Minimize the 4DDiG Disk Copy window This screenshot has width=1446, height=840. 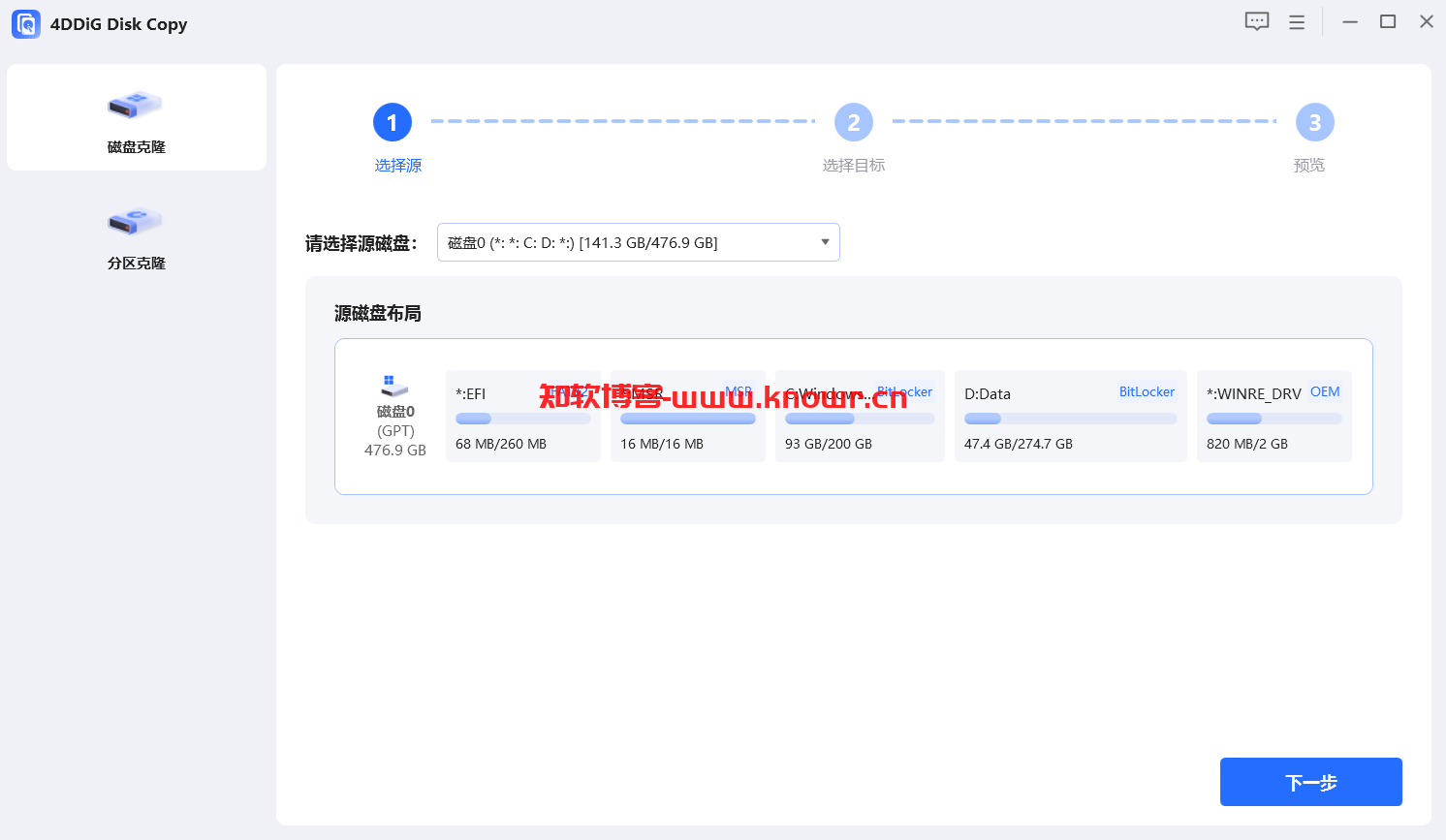click(1349, 21)
